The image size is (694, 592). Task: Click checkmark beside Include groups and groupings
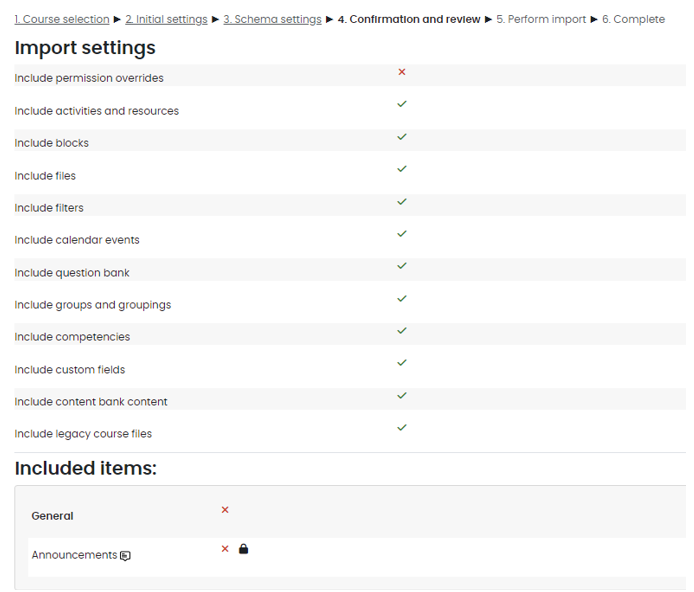pyautogui.click(x=402, y=298)
